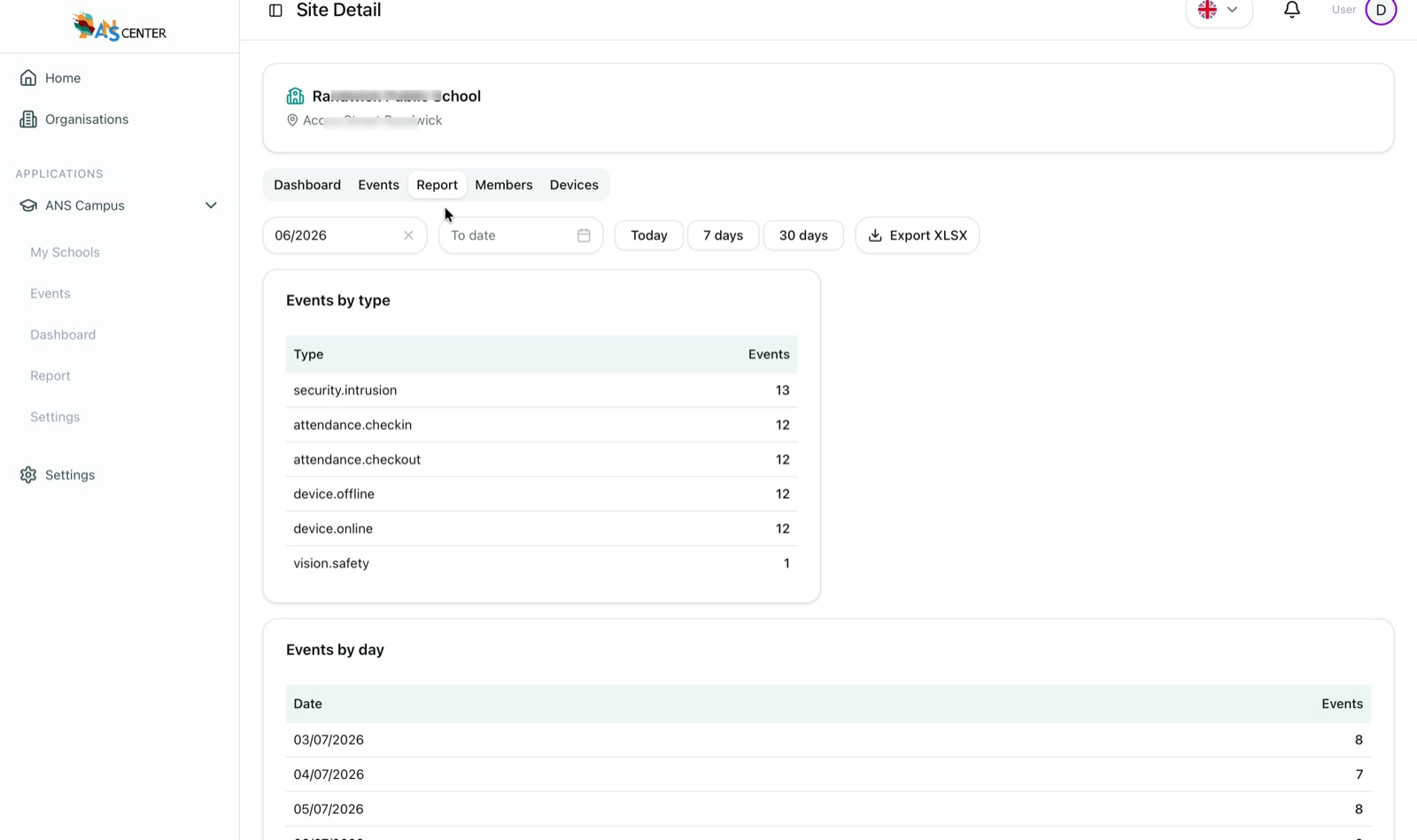1417x840 pixels.
Task: Open the user avatar D menu
Action: pos(1381,11)
